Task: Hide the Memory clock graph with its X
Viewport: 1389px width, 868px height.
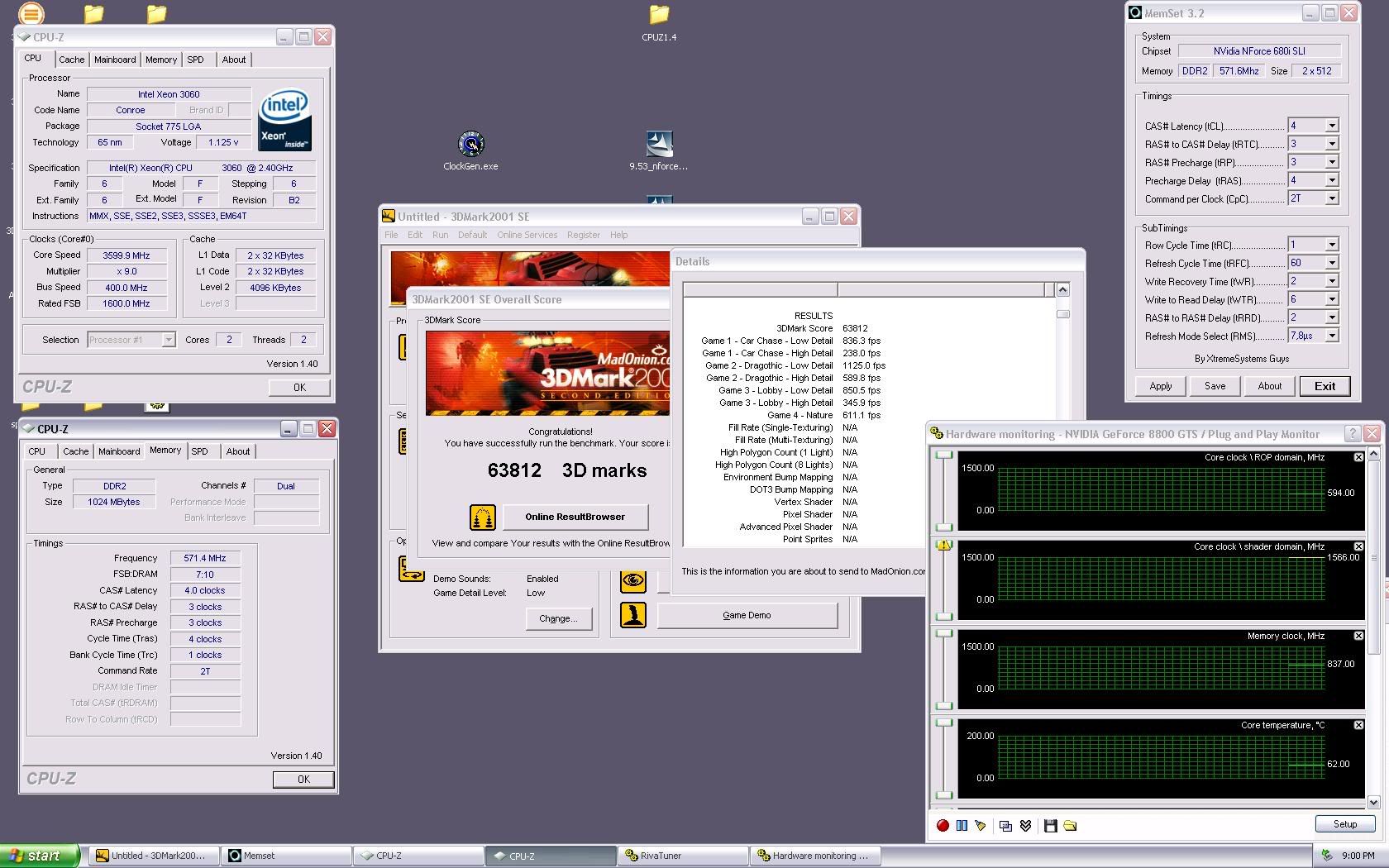Action: pyautogui.click(x=1358, y=636)
